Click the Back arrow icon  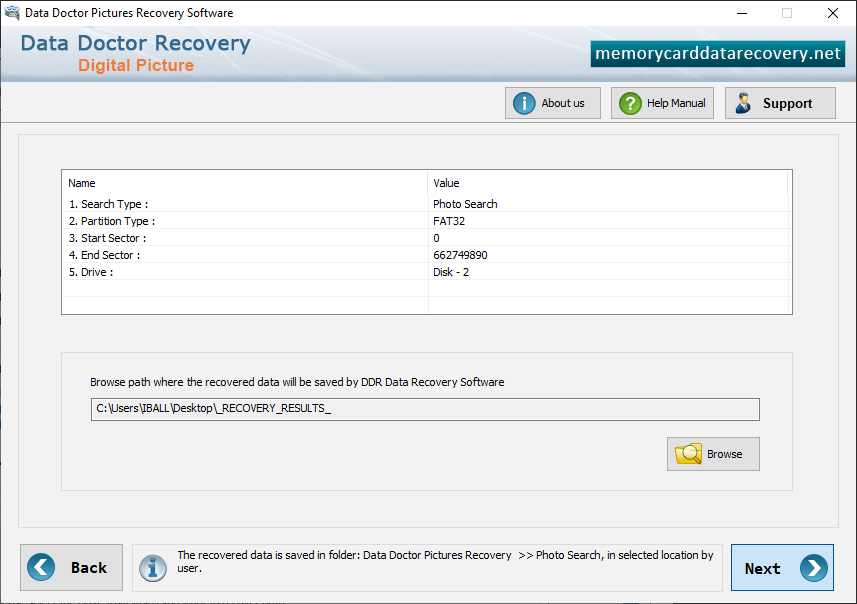pos(41,567)
